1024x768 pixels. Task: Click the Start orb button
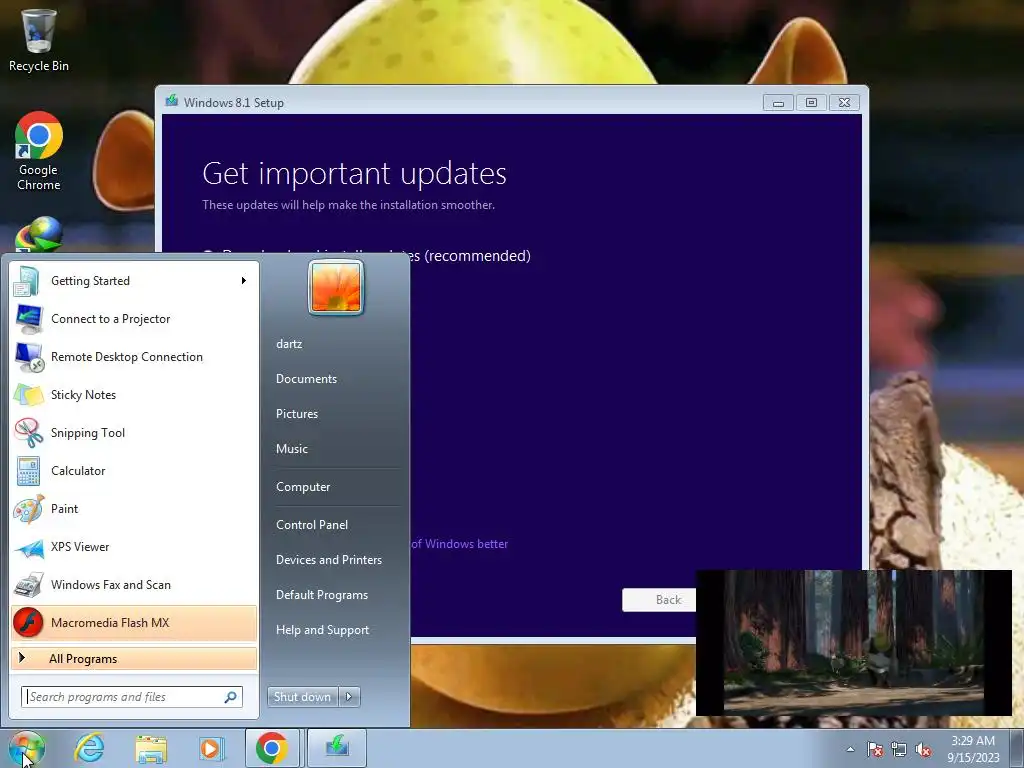point(26,748)
